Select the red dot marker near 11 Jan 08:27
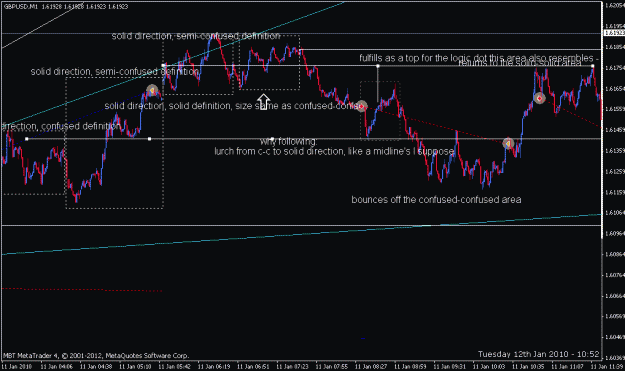Screen dimensions: 625x371 pyautogui.click(x=361, y=106)
